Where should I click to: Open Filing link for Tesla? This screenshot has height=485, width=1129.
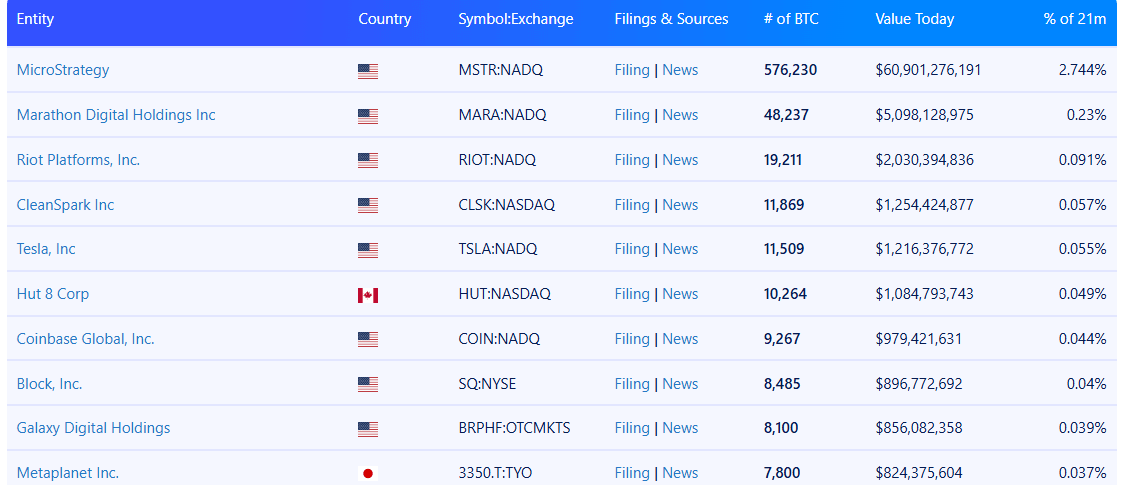coord(632,249)
